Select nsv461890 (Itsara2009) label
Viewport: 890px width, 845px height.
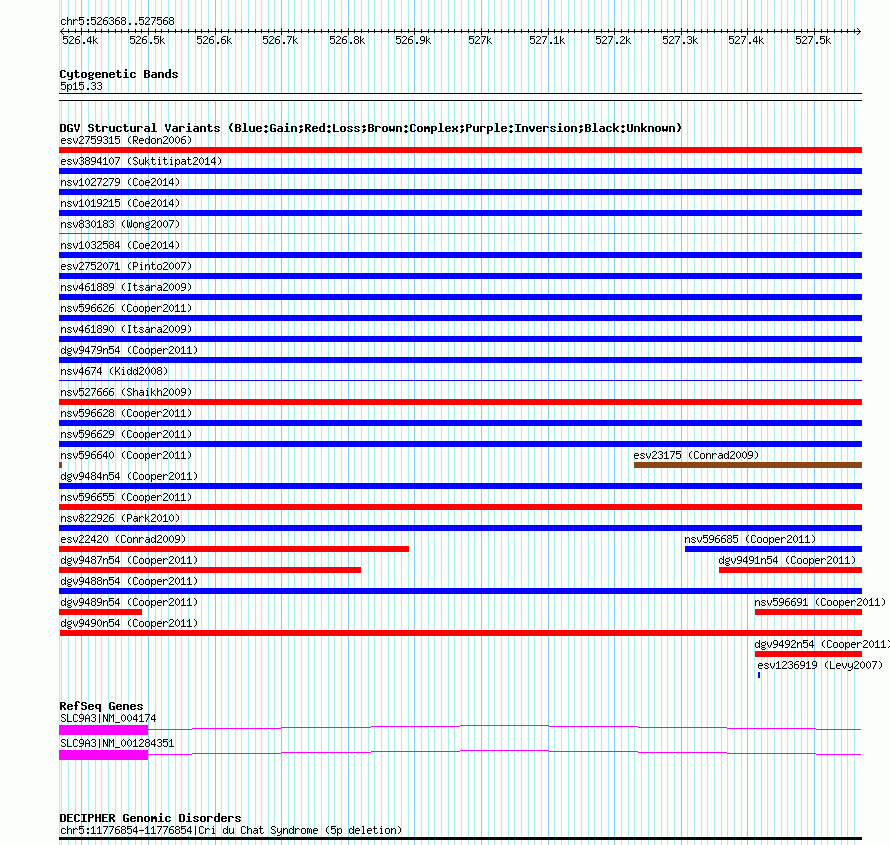[x=126, y=329]
